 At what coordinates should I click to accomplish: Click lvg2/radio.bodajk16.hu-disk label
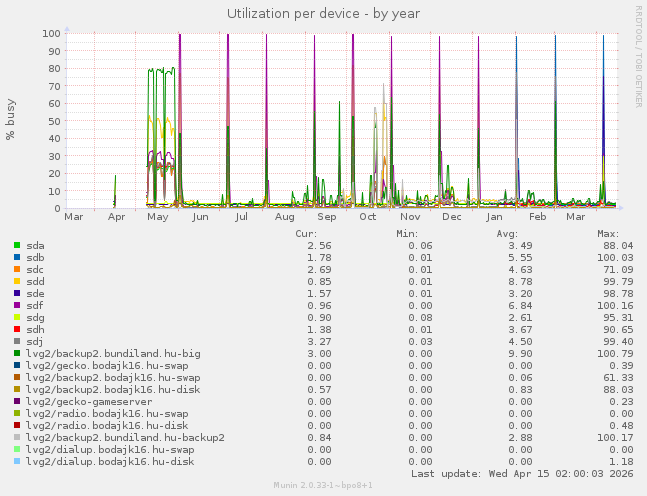coord(107,425)
